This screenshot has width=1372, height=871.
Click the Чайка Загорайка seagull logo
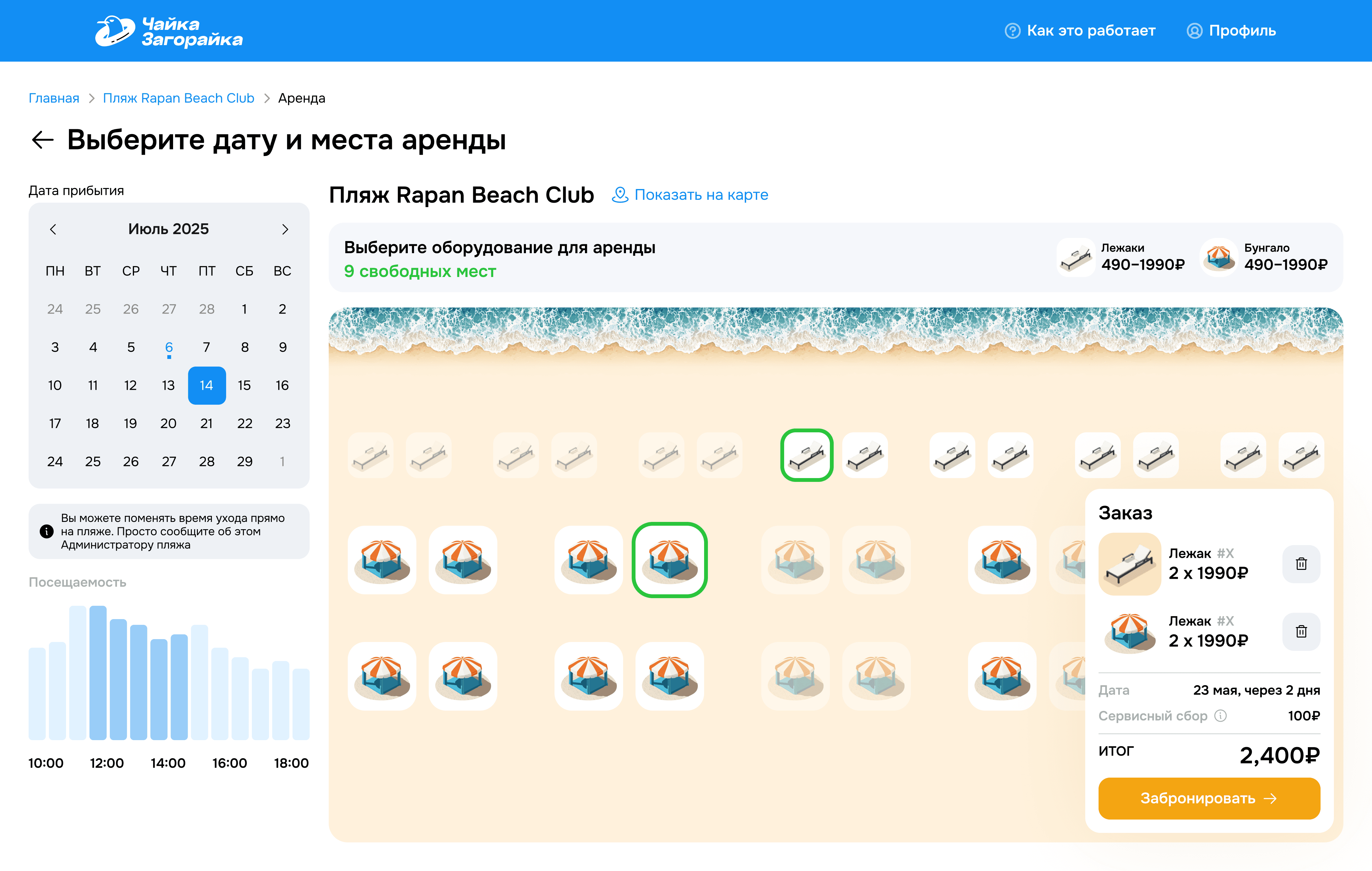pos(116,31)
